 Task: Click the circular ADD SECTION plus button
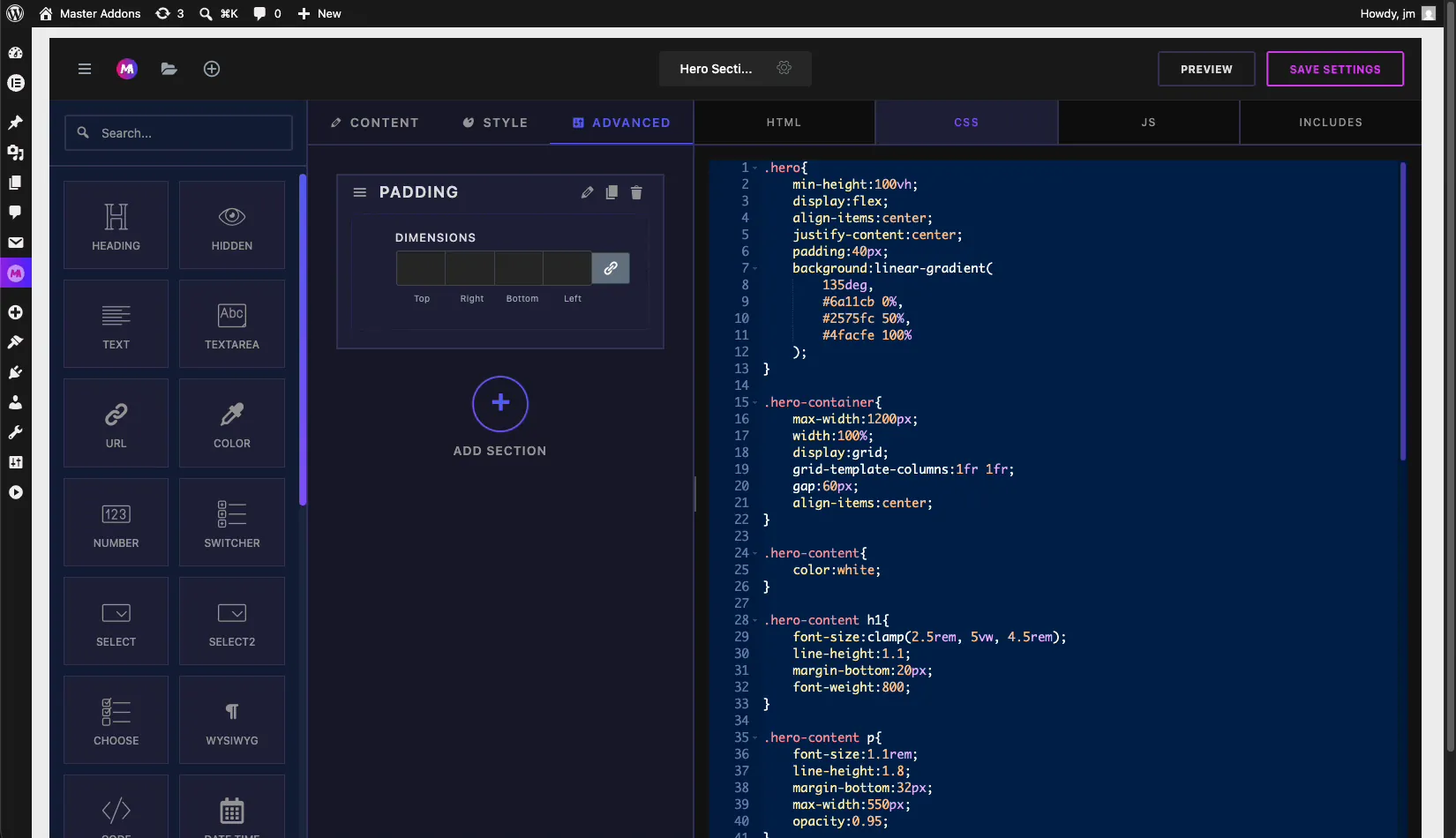tap(500, 404)
